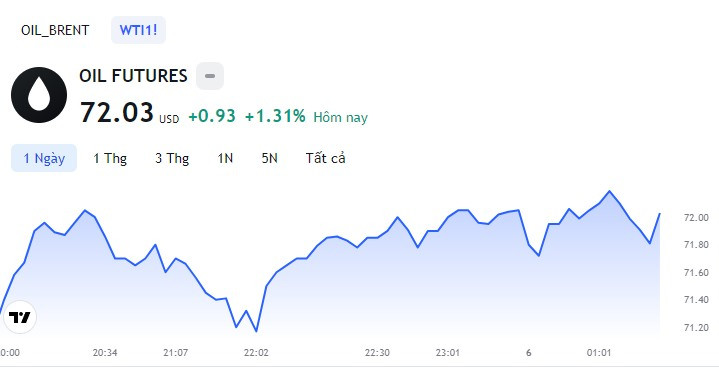Click the chart peak above 01:01
The height and width of the screenshot is (368, 719).
tap(609, 191)
